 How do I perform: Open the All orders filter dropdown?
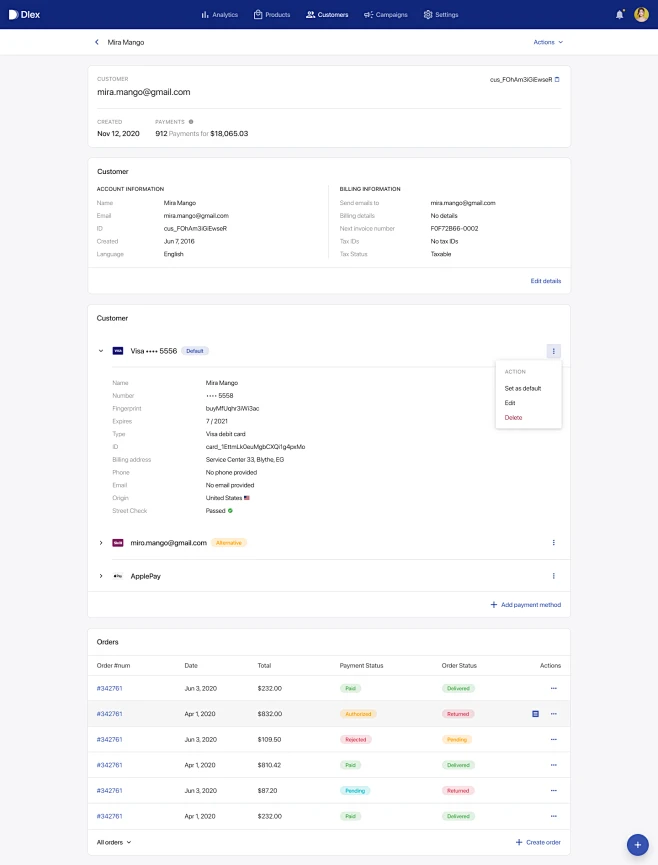click(114, 842)
